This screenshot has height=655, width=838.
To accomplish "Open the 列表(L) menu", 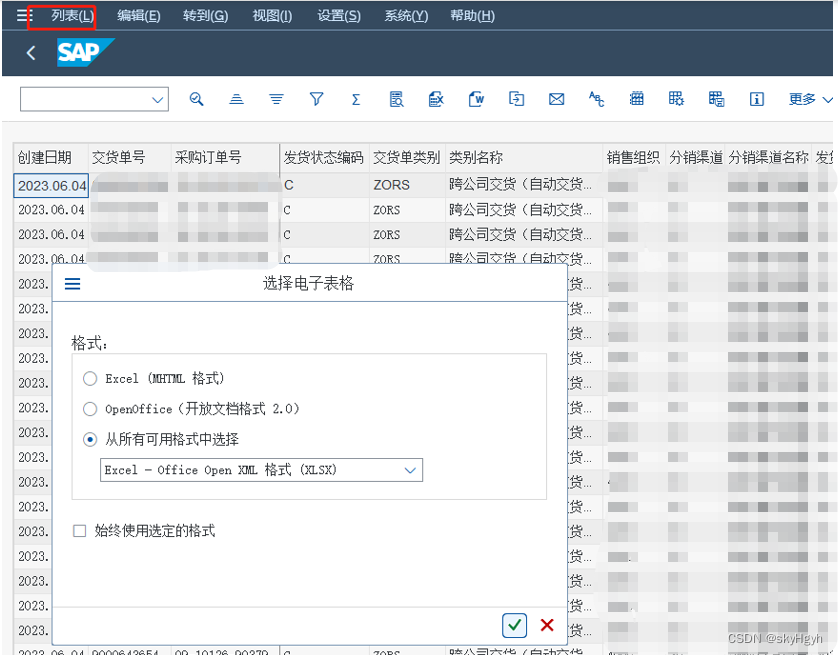I will pyautogui.click(x=73, y=15).
